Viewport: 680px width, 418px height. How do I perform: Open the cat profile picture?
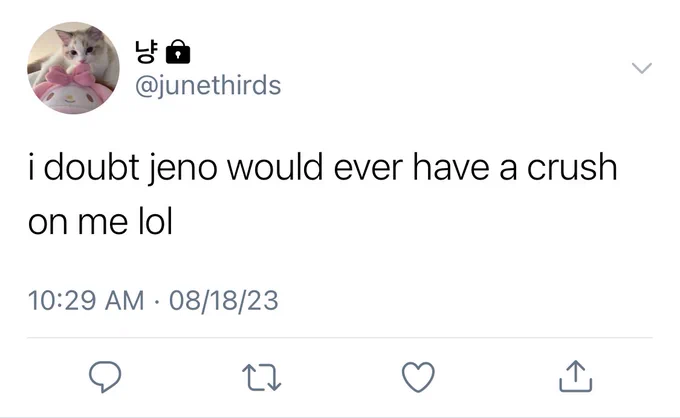coord(73,68)
